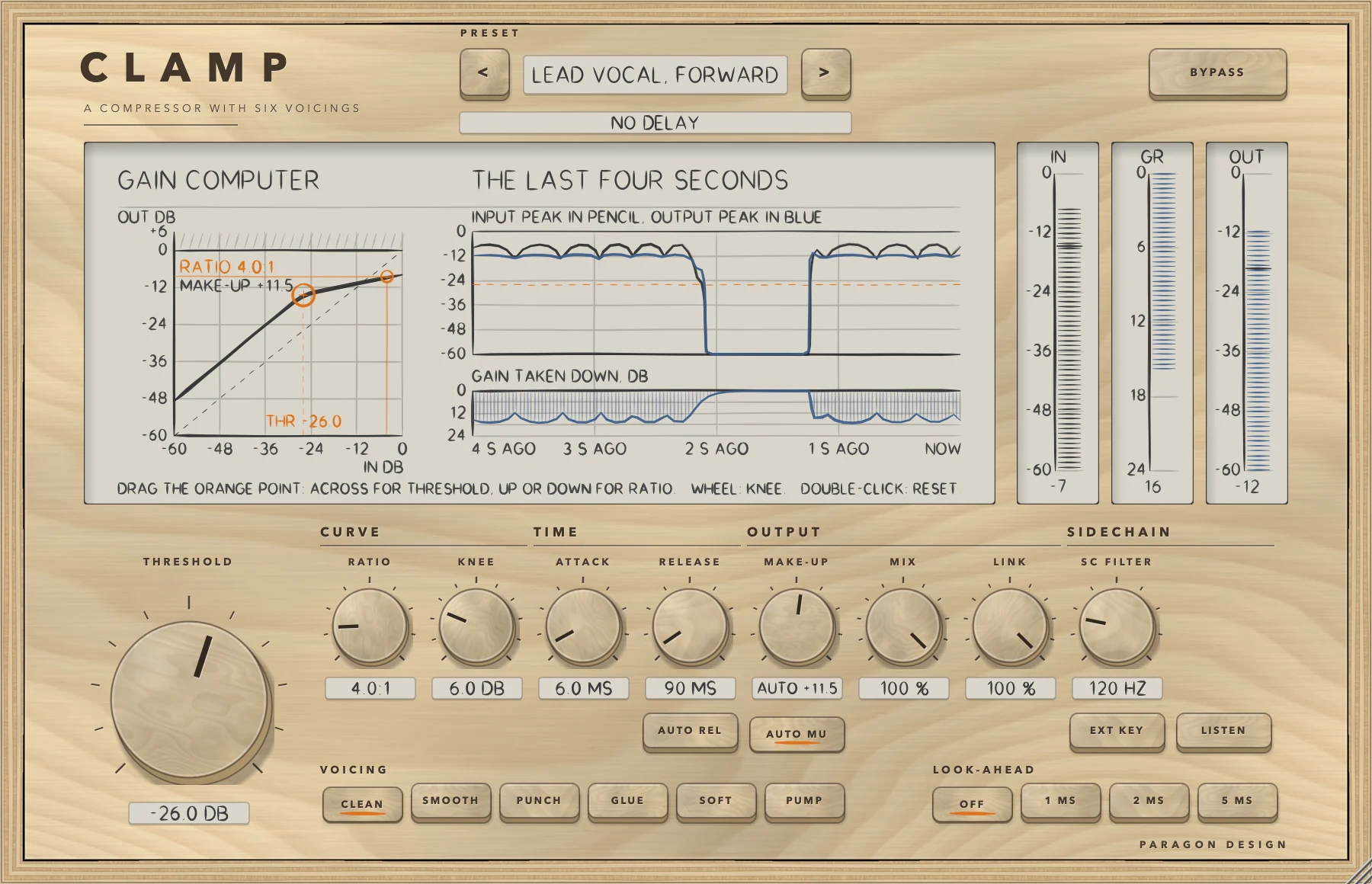Click the No Delay status field
Image resolution: width=1372 pixels, height=884 pixels.
(x=655, y=123)
